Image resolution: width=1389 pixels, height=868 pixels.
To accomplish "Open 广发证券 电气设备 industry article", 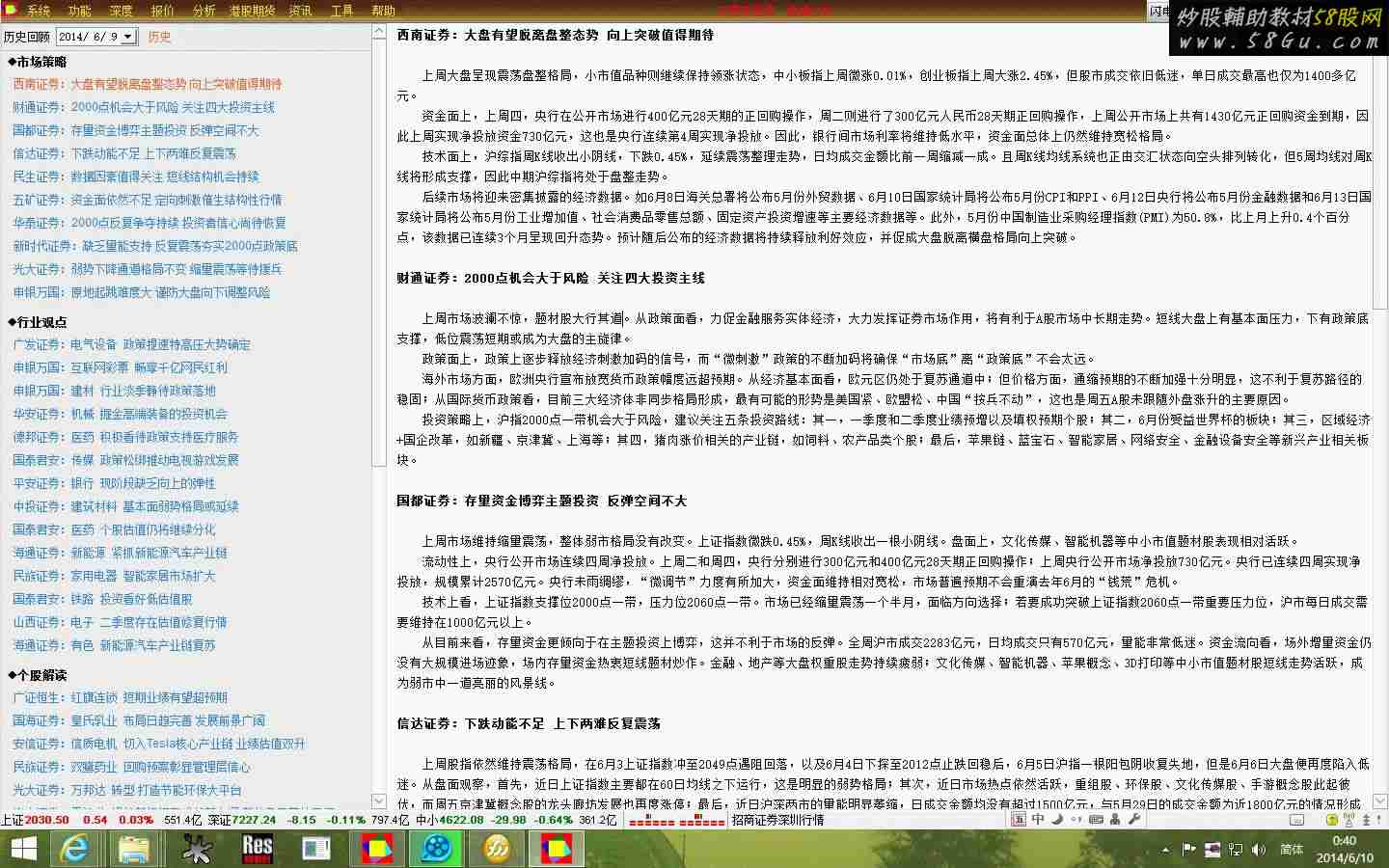I will click(131, 344).
